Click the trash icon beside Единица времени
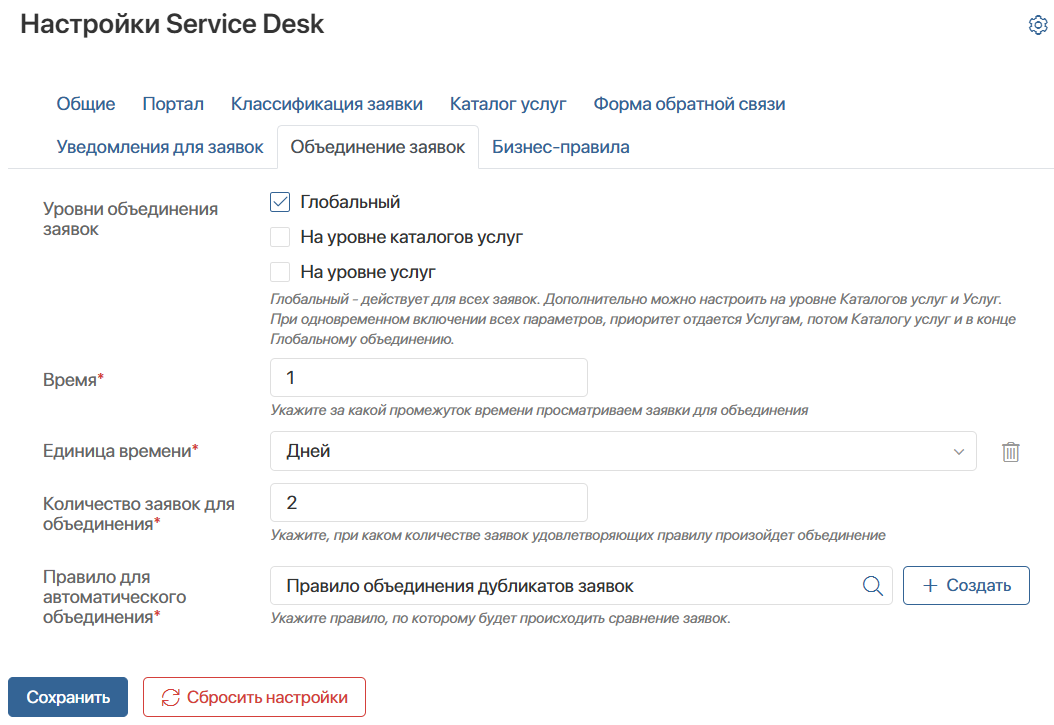Image resolution: width=1054 pixels, height=725 pixels. [x=1010, y=452]
